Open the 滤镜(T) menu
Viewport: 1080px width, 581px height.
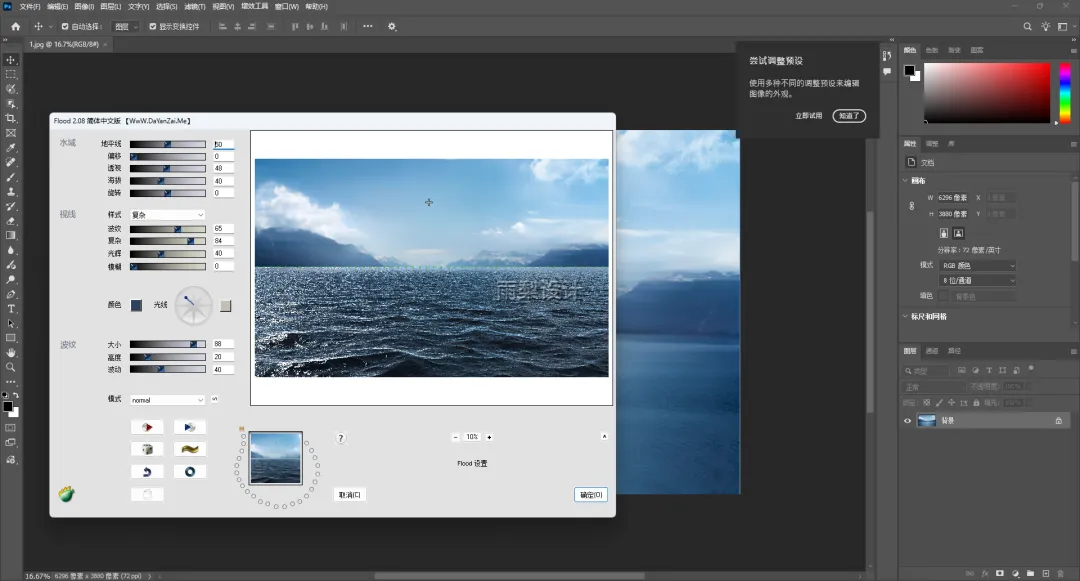coord(193,6)
